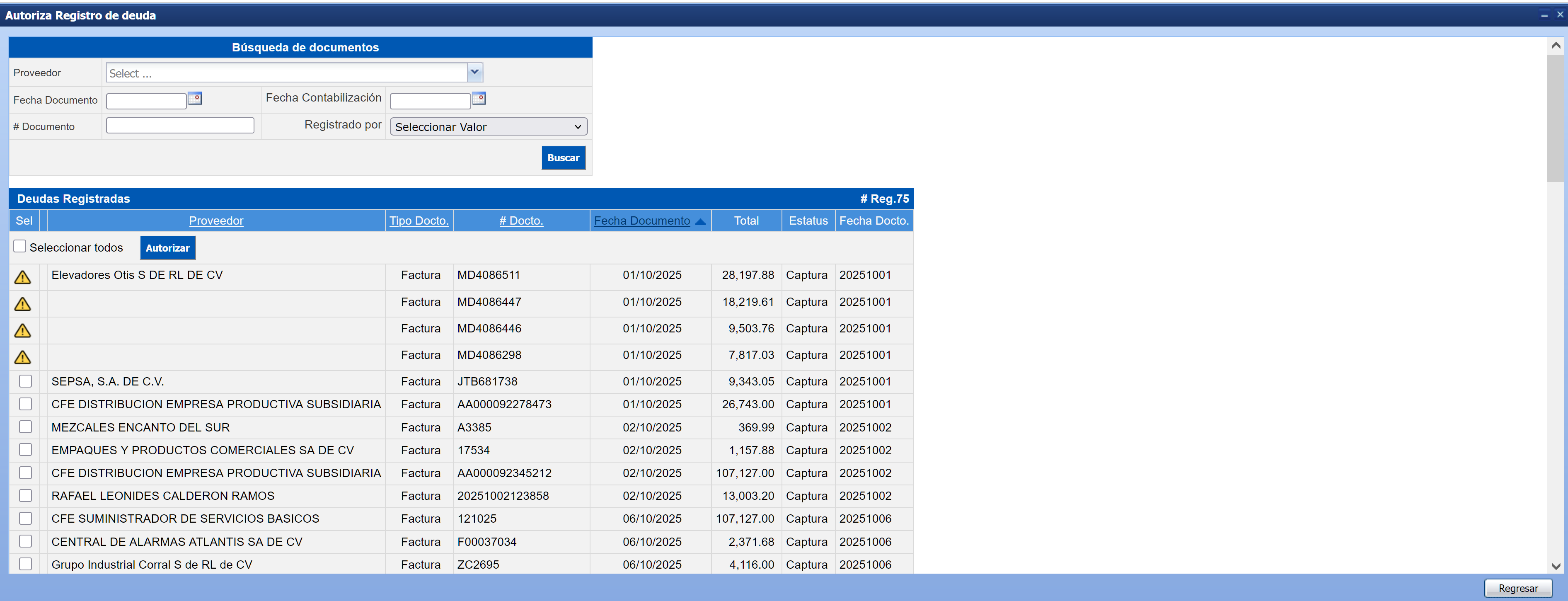The height and width of the screenshot is (601, 1568).
Task: Open the Registrado por dropdown
Action: coord(488,127)
